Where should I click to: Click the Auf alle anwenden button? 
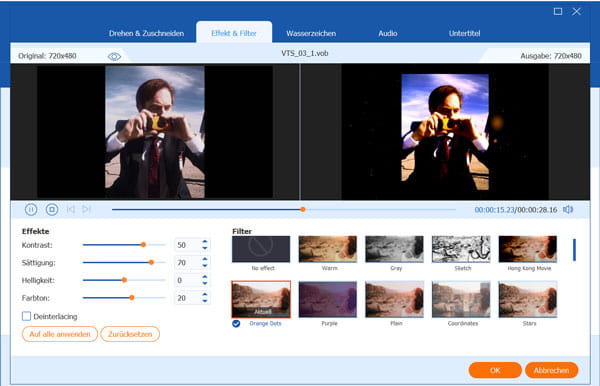tap(60, 334)
